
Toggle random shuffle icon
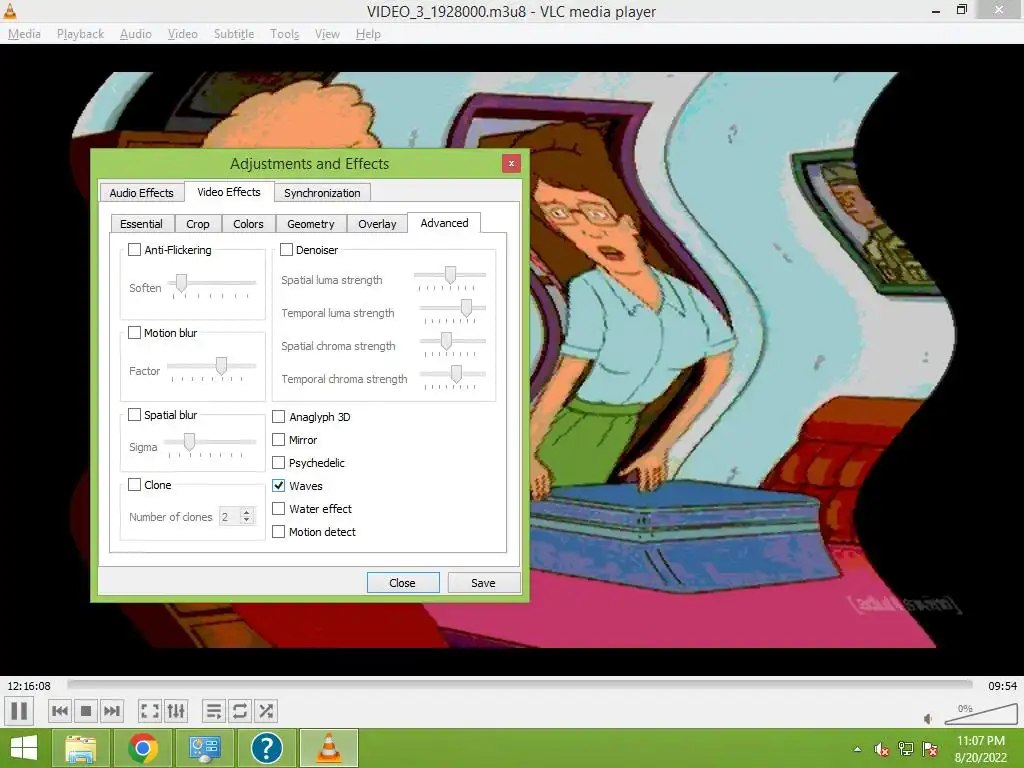266,711
